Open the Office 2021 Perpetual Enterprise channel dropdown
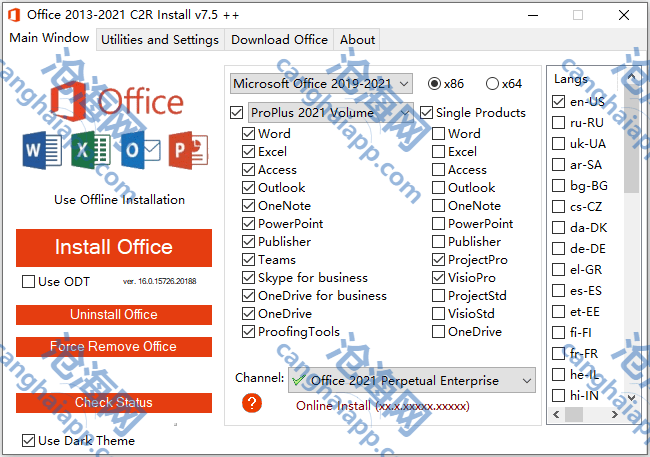650x457 pixels. tap(411, 381)
